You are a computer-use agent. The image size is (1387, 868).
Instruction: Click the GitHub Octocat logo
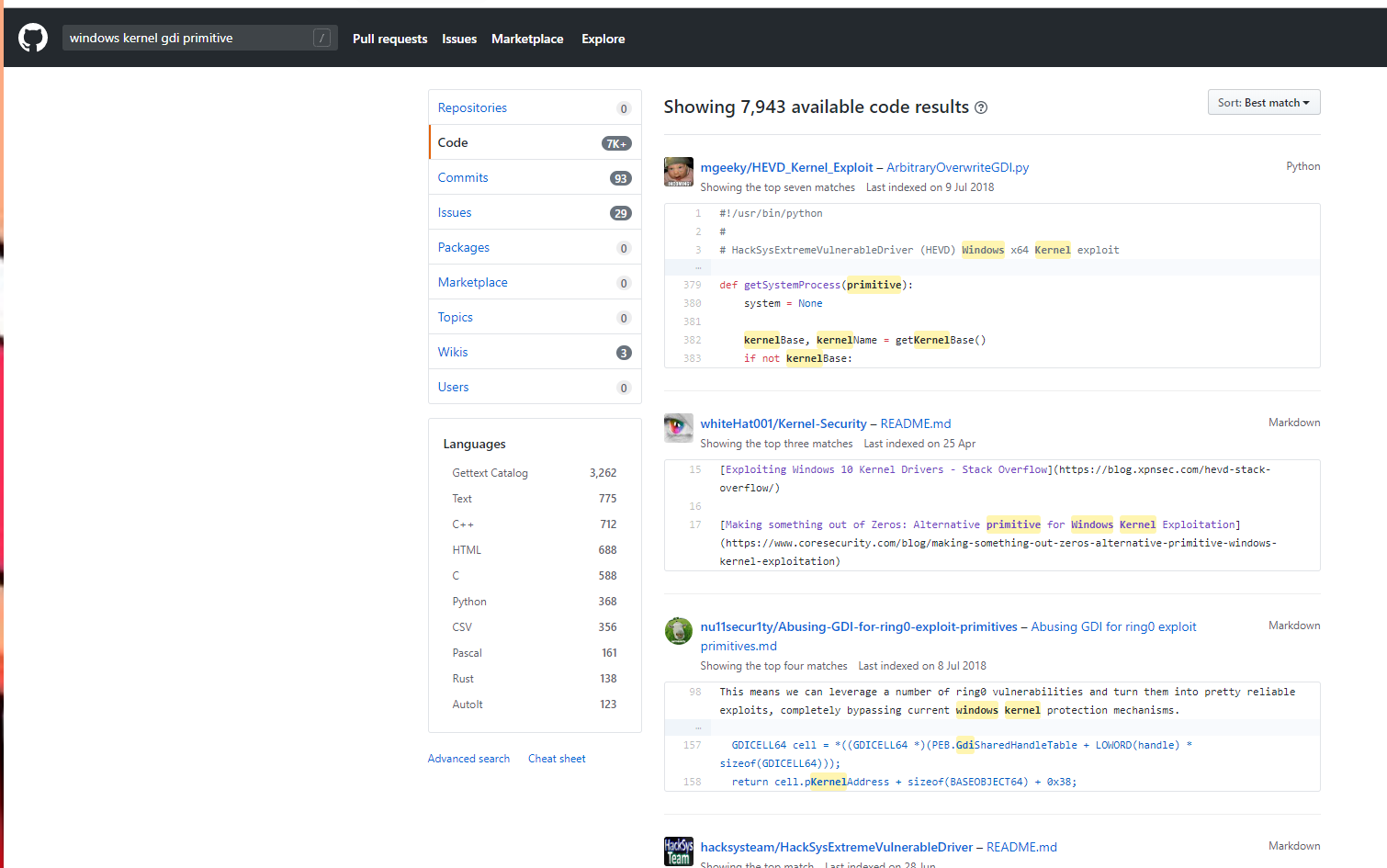(x=33, y=38)
